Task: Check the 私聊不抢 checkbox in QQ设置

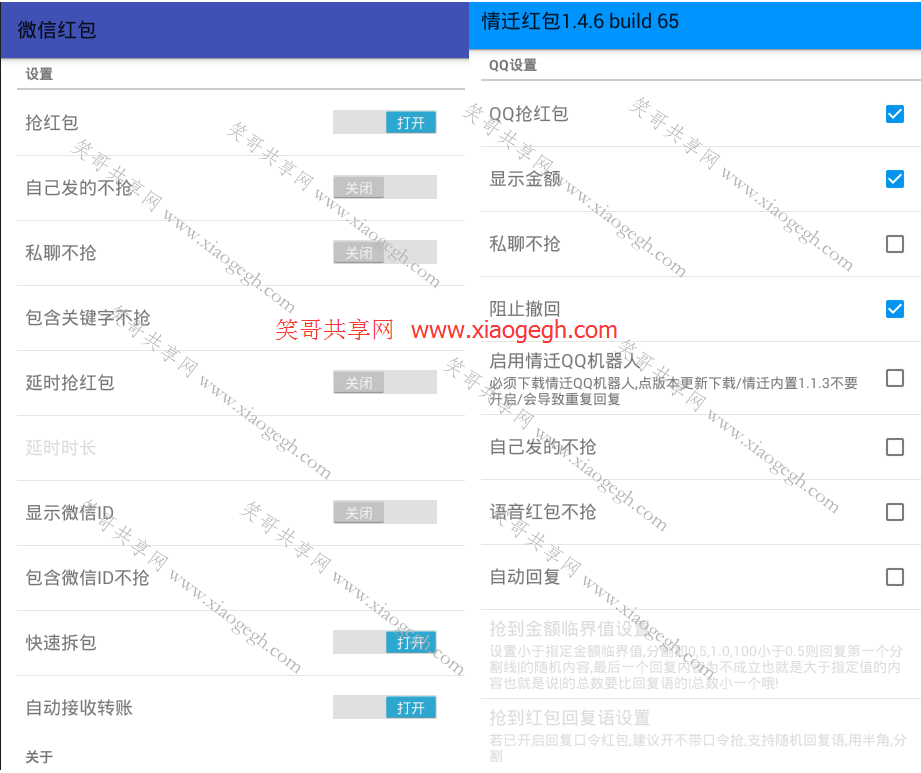Action: click(895, 244)
